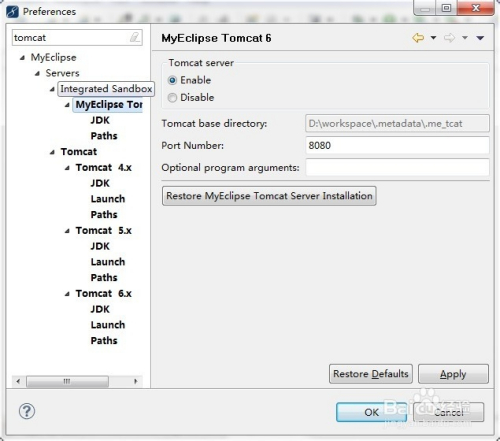Open the forward history dropdown arrow

(x=465, y=38)
